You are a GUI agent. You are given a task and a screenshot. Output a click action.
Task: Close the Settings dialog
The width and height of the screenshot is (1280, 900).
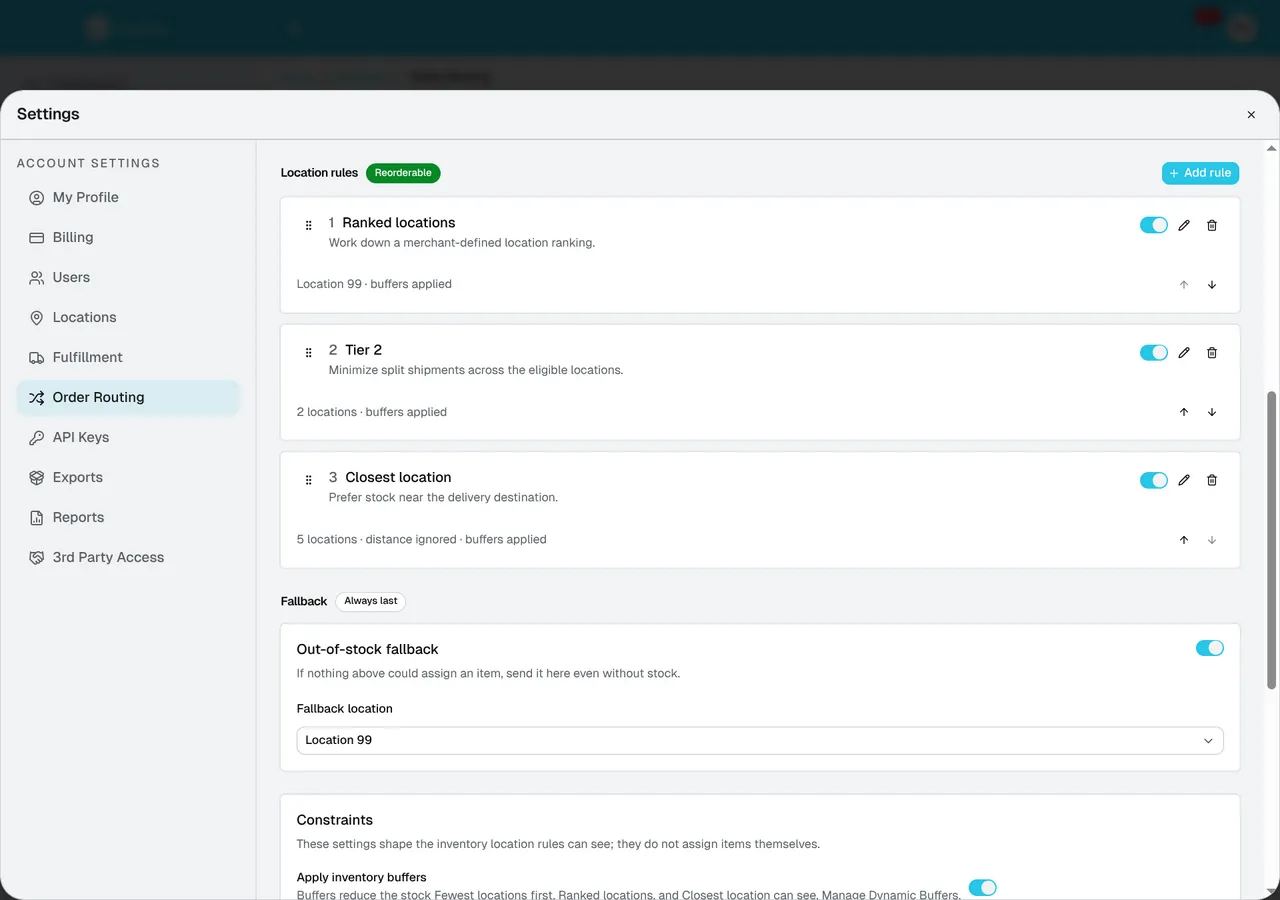coord(1251,115)
